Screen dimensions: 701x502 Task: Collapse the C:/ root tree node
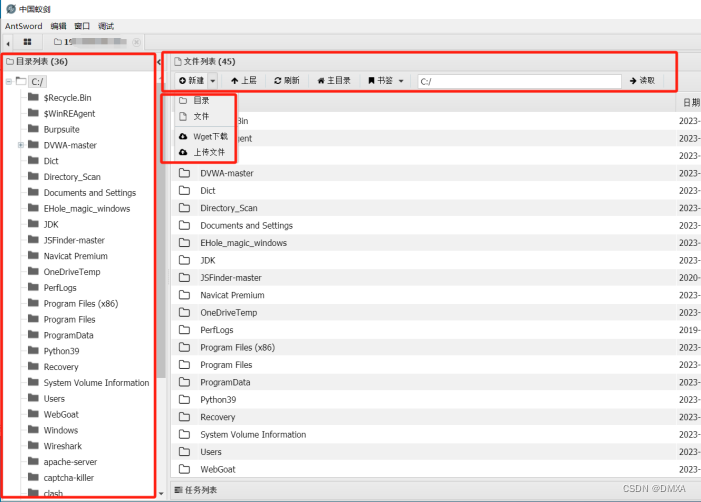click(x=8, y=81)
